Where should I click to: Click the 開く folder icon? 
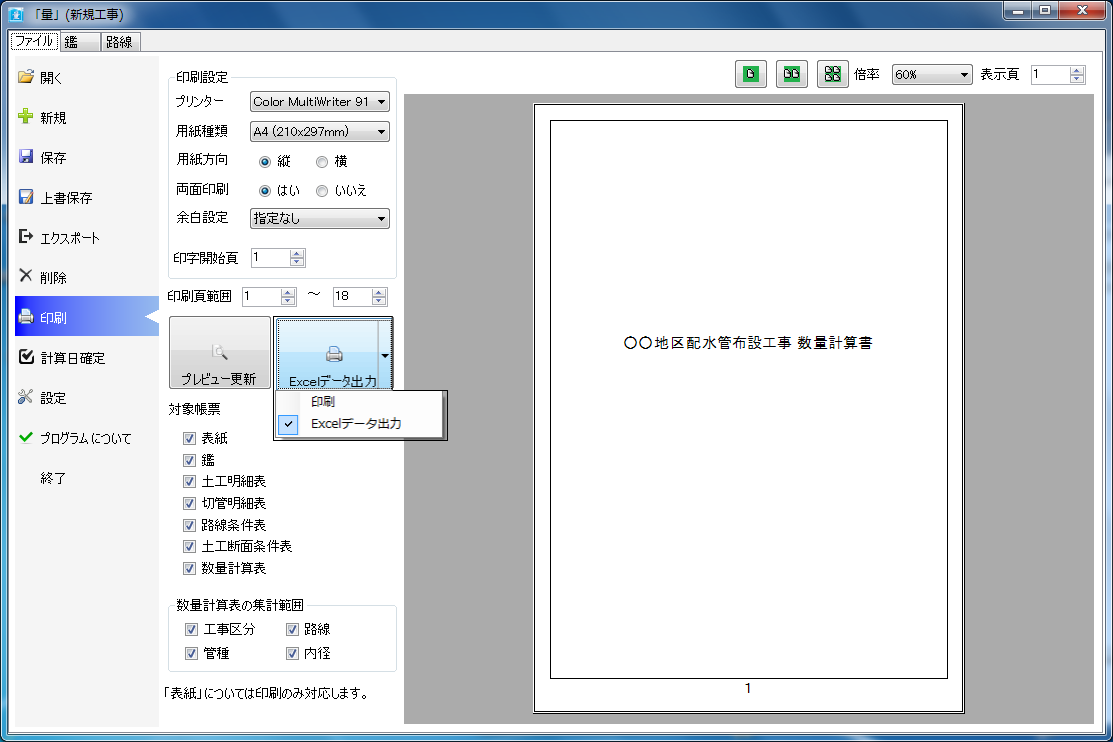(26, 77)
